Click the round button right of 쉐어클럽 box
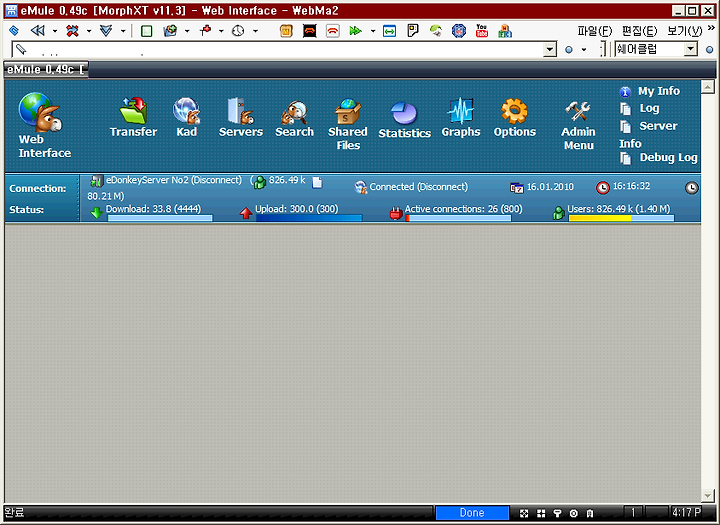This screenshot has width=720, height=525. [709, 50]
